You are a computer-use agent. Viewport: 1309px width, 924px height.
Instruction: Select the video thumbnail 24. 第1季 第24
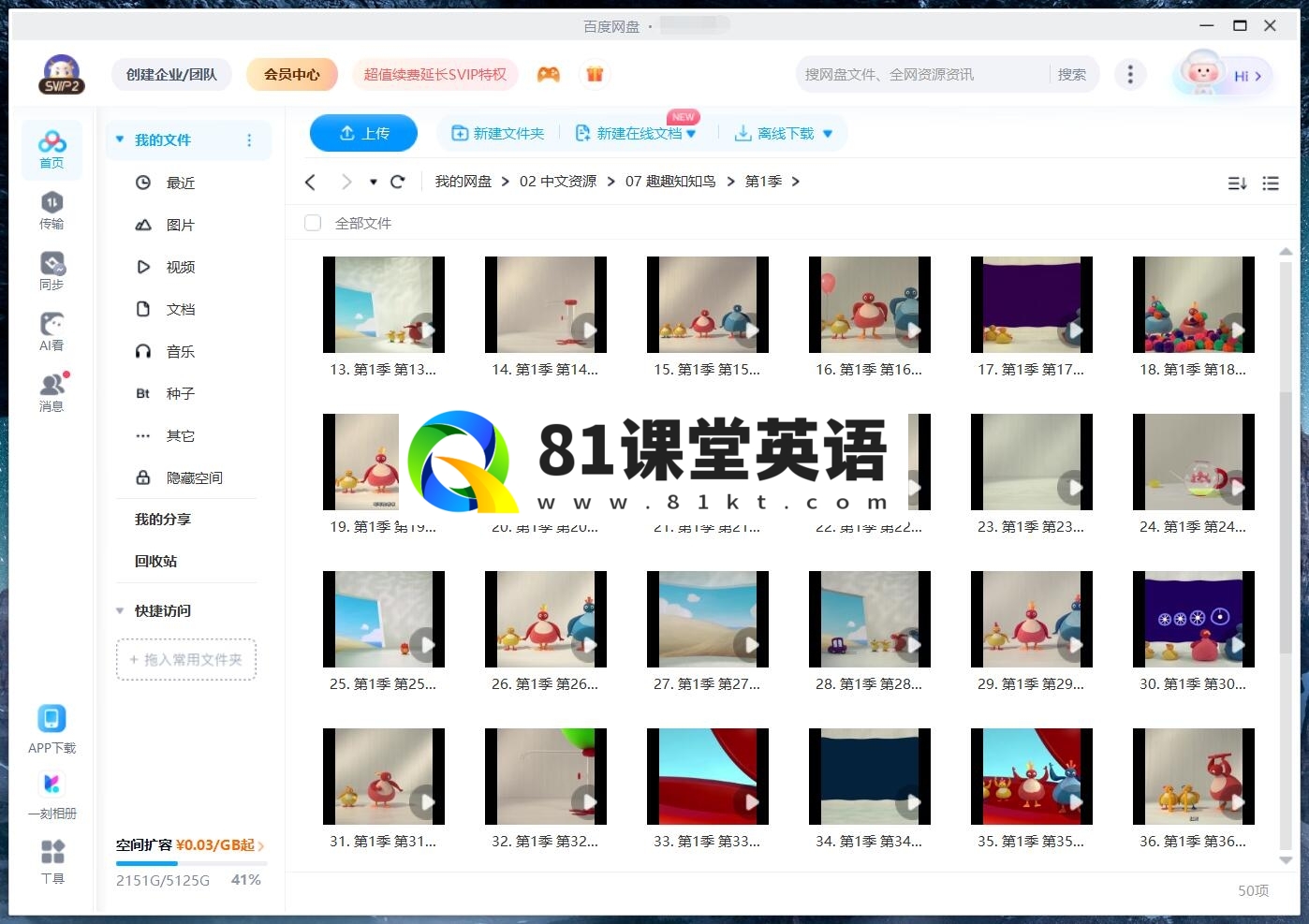pos(1194,462)
